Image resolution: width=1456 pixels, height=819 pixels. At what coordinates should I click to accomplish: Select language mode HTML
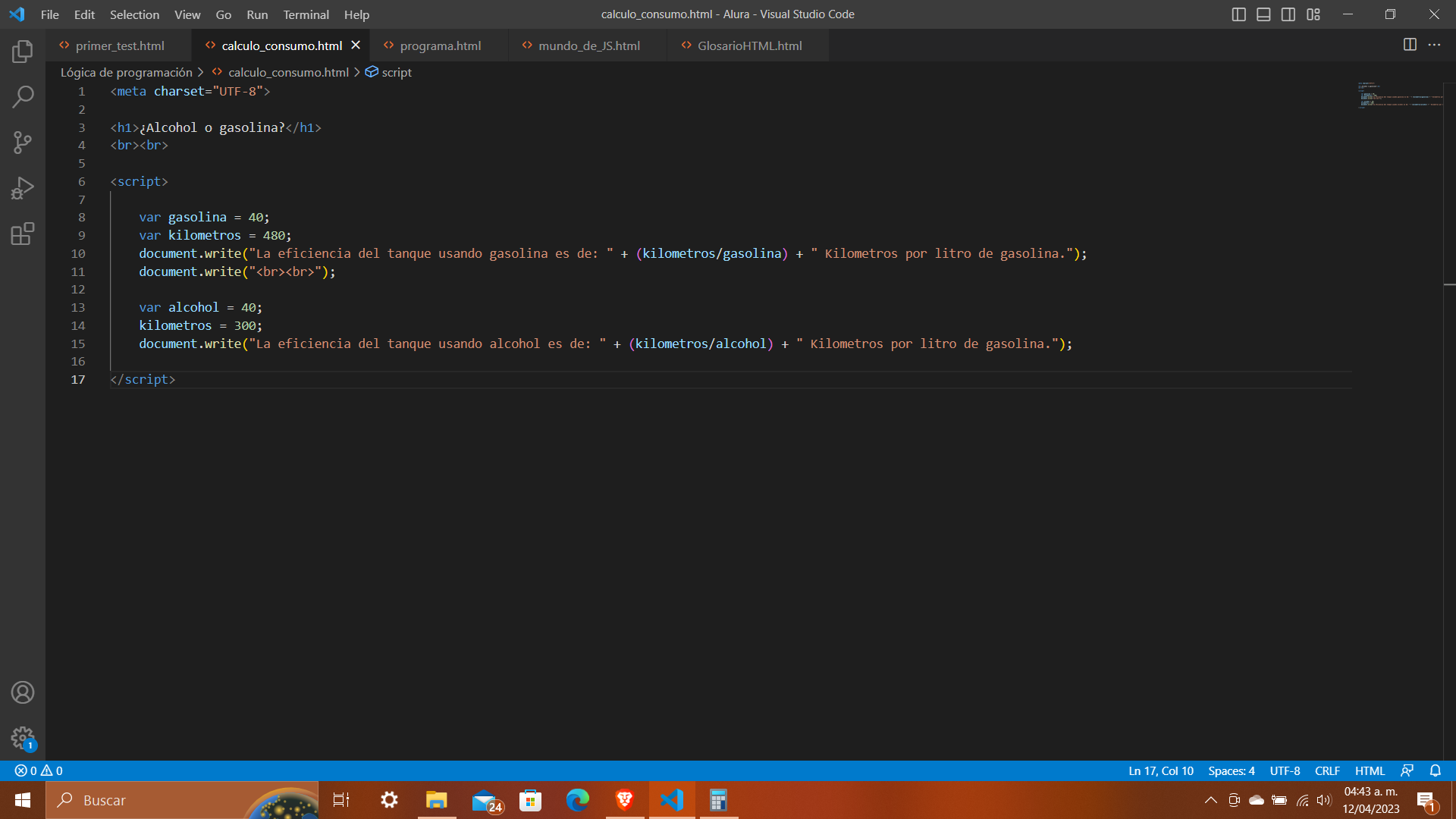click(1370, 770)
